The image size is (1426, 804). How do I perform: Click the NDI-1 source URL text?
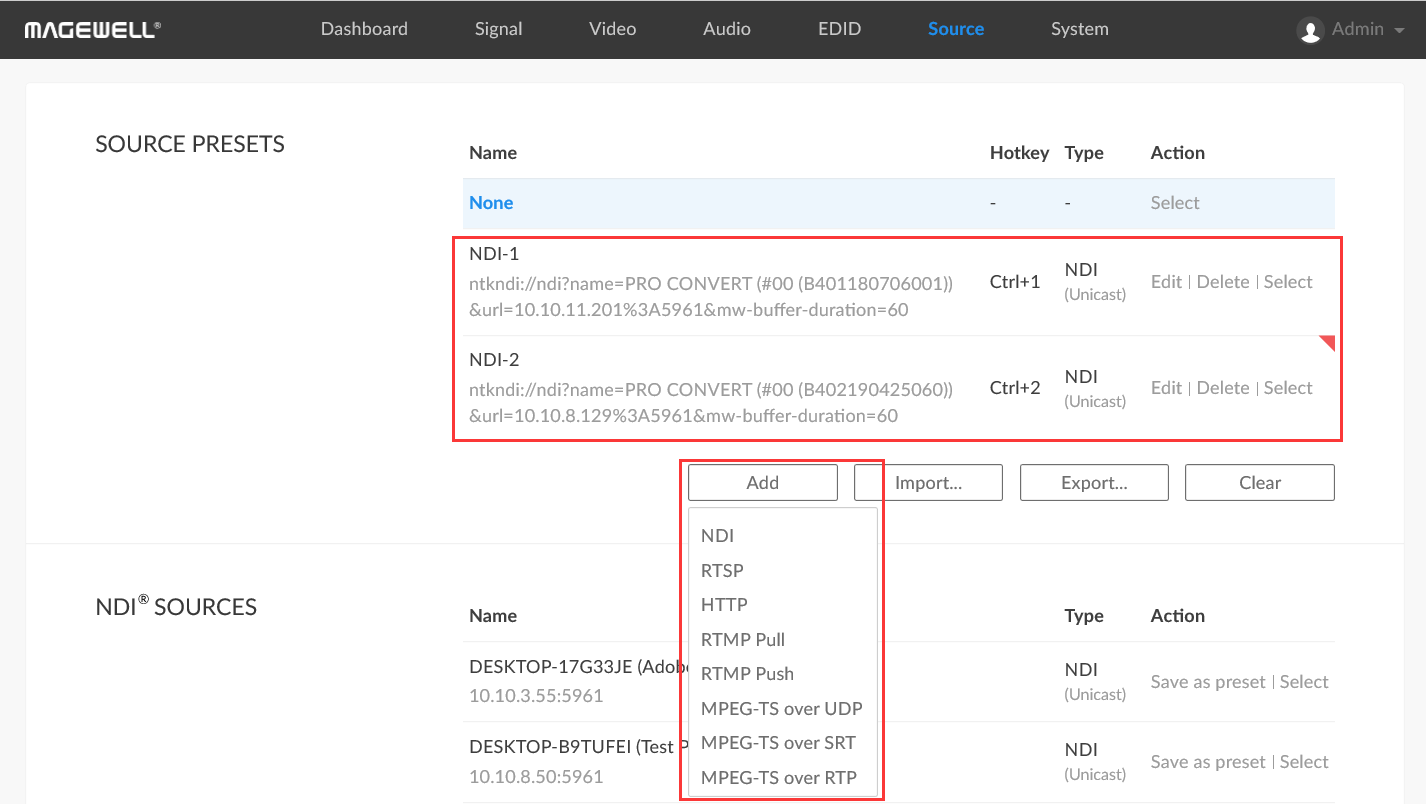click(711, 297)
